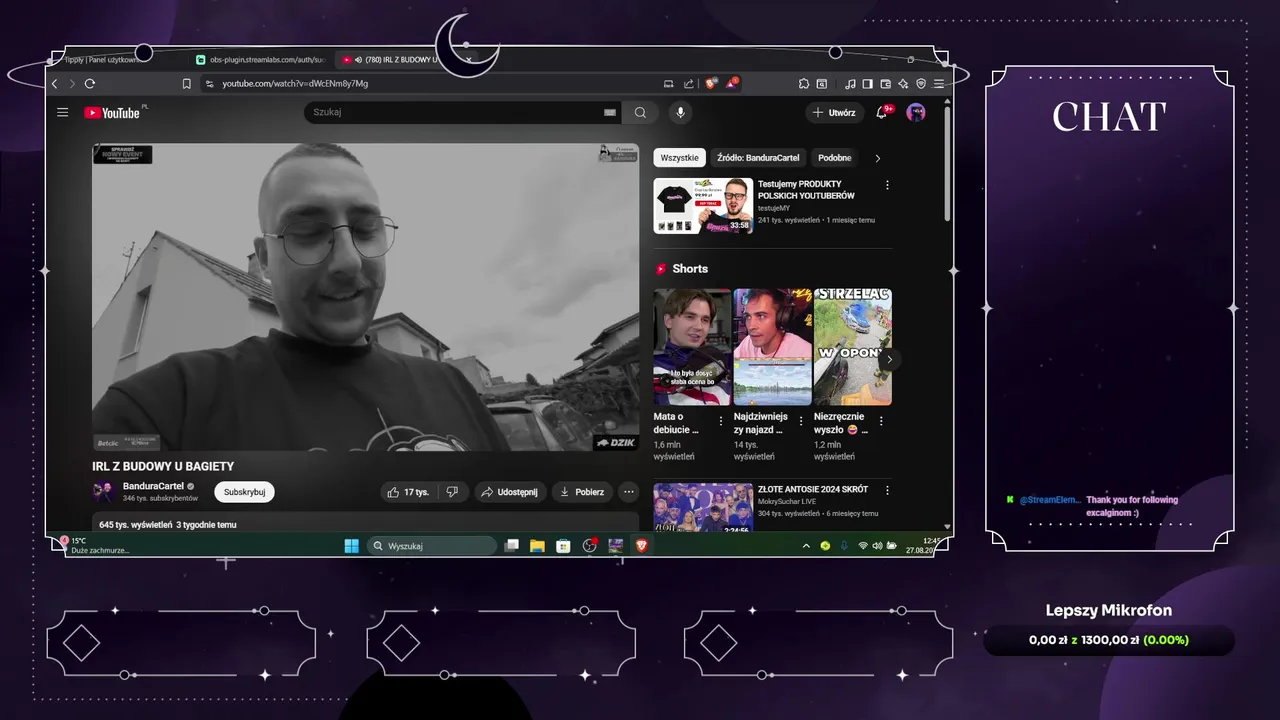Open site settings icon in address bar

click(209, 84)
